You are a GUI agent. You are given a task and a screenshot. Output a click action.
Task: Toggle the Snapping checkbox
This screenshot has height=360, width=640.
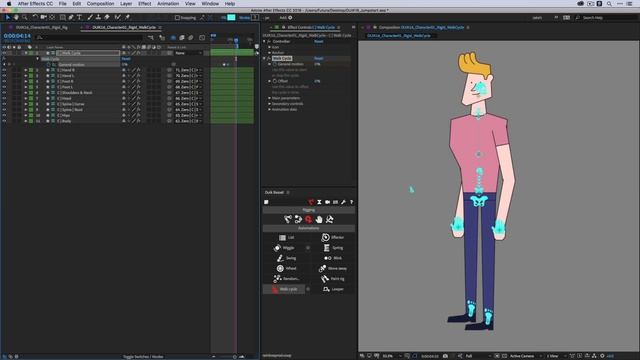click(177, 18)
